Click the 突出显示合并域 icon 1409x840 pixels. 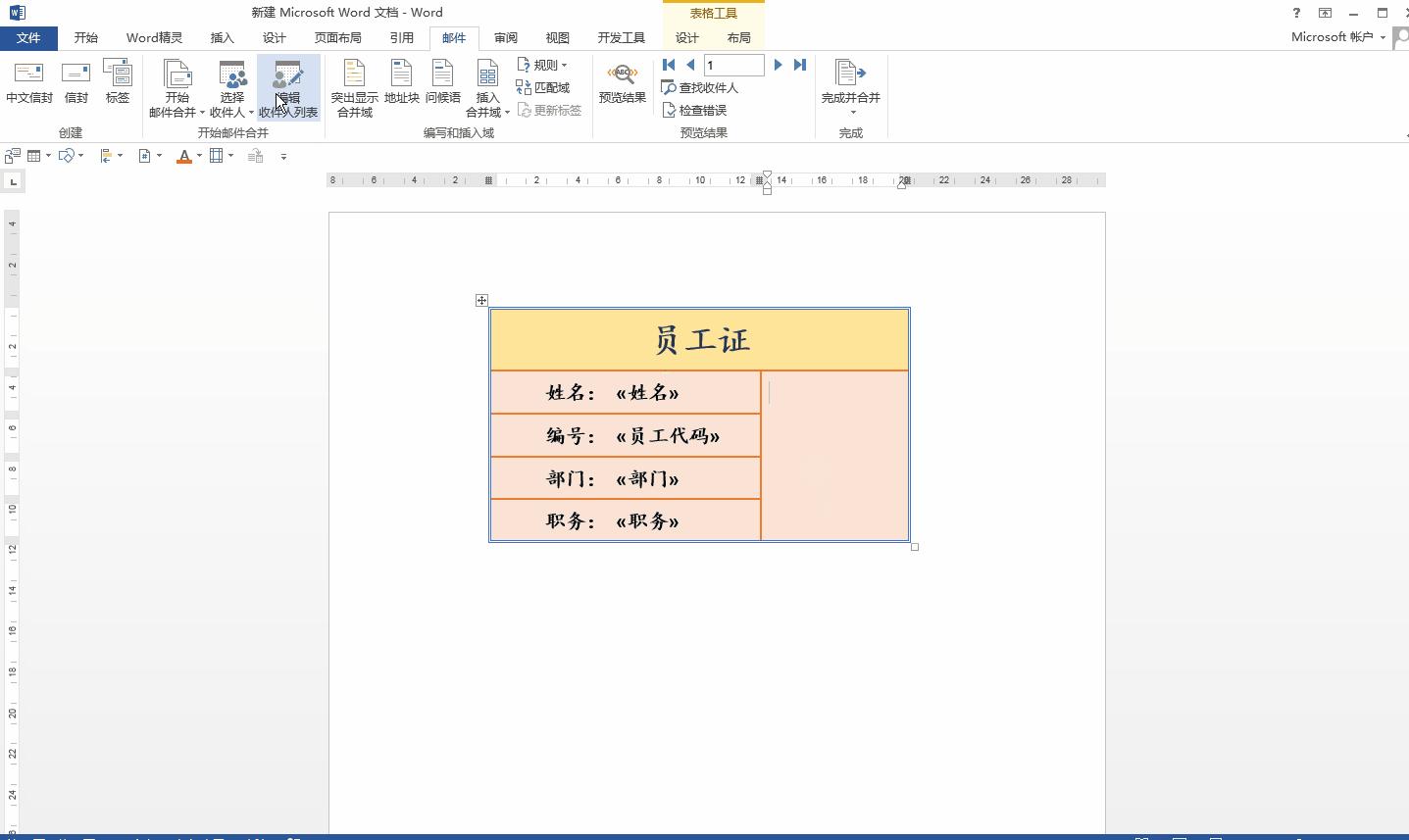[x=354, y=87]
